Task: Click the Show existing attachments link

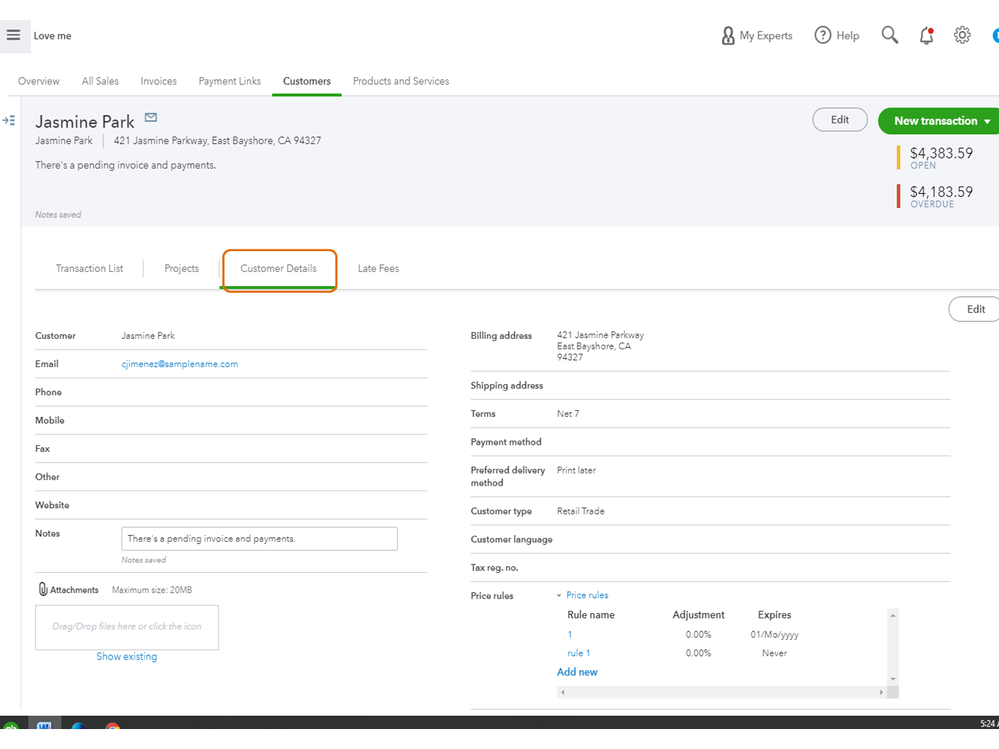Action: click(x=126, y=656)
